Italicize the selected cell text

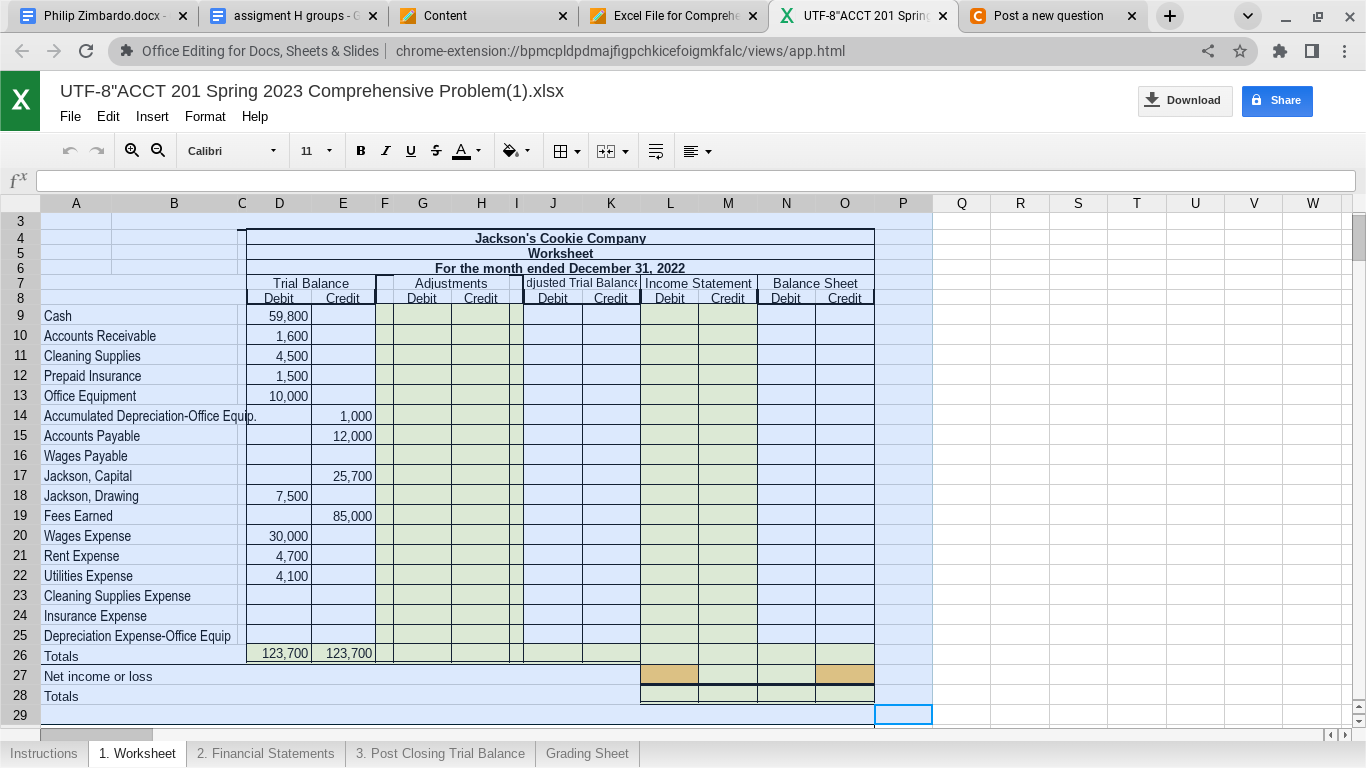[x=386, y=151]
